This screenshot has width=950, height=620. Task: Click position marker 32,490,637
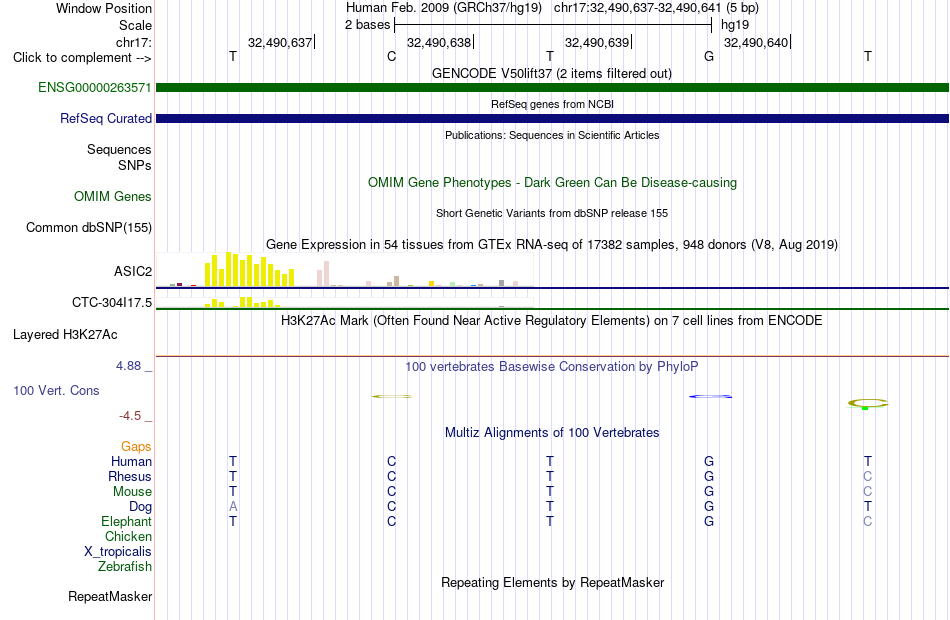(x=280, y=42)
